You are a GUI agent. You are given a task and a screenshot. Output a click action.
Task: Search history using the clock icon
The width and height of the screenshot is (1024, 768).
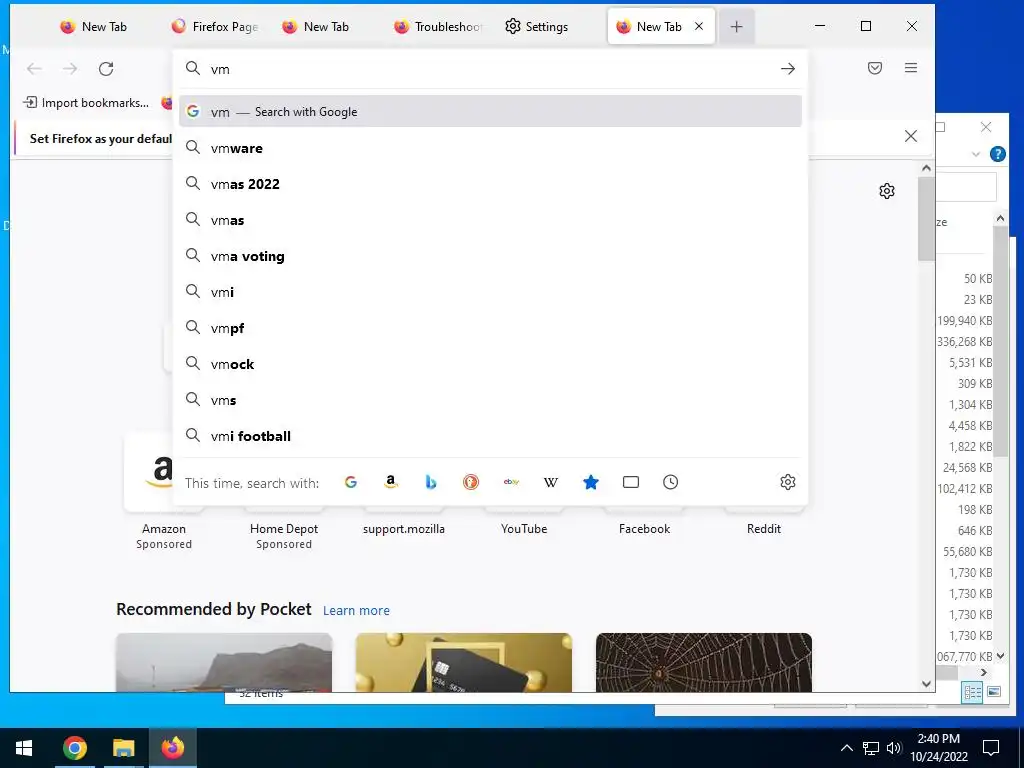[671, 483]
